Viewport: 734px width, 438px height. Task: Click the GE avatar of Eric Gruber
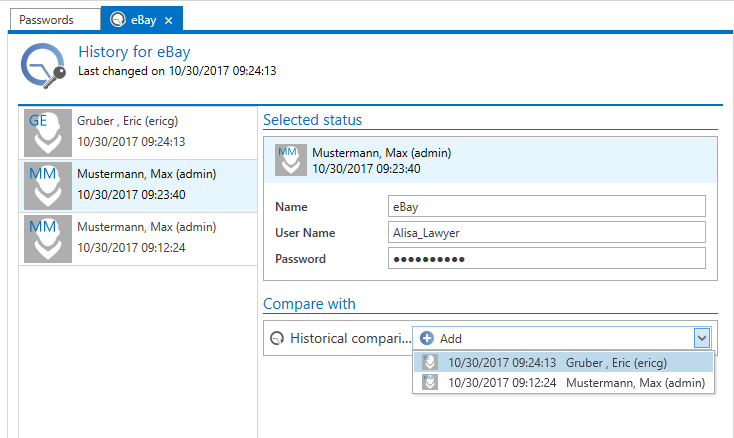click(x=48, y=133)
